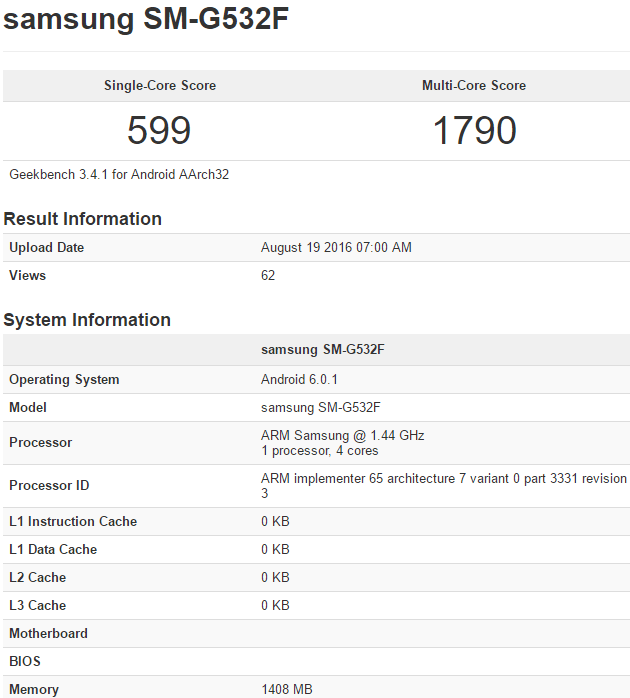The image size is (630, 698).
Task: Select the Multi-Core Score header
Action: 474,86
